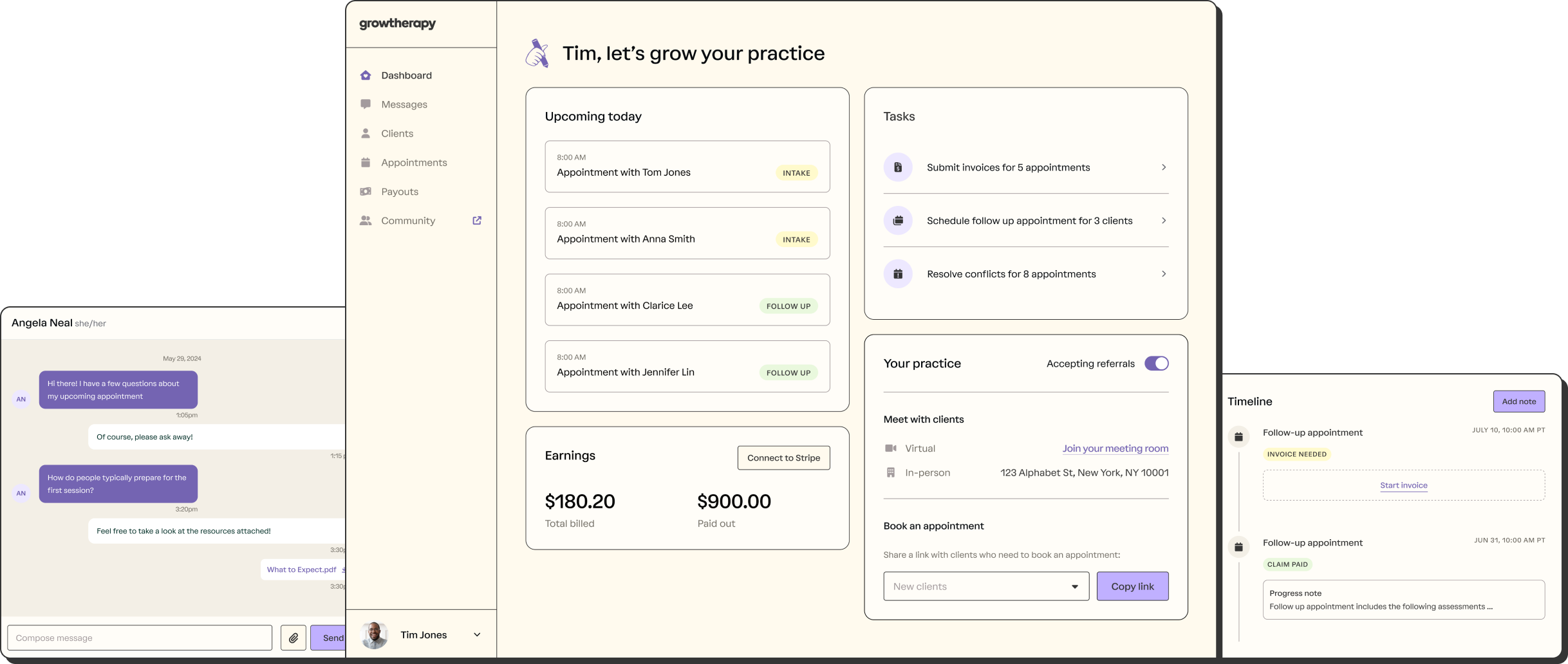The width and height of the screenshot is (1568, 664).
Task: Expand the Tim Jones account menu
Action: tap(477, 635)
